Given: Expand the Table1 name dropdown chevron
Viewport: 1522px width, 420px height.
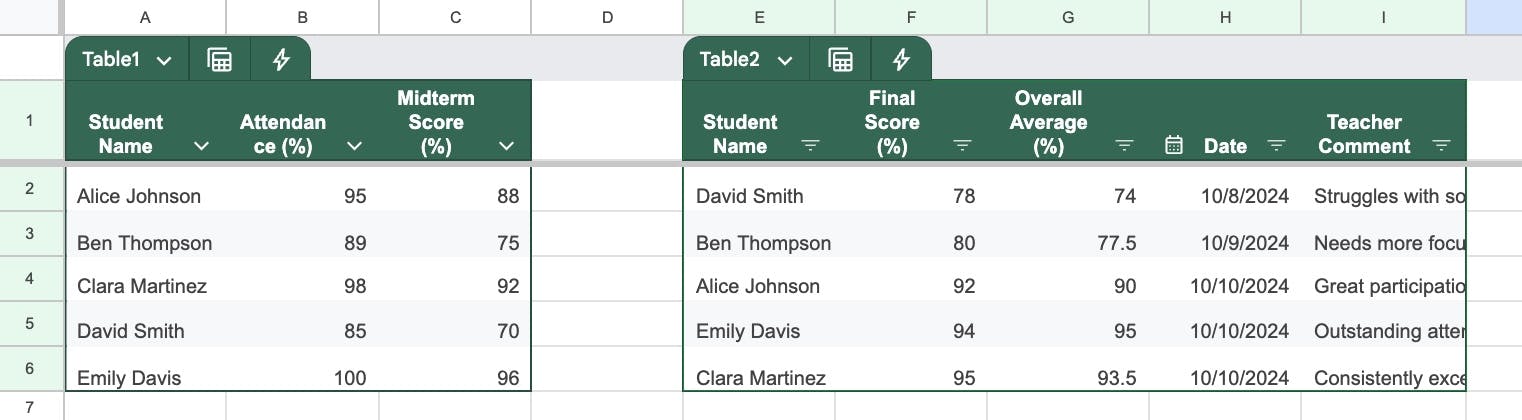Looking at the screenshot, I should tap(164, 61).
